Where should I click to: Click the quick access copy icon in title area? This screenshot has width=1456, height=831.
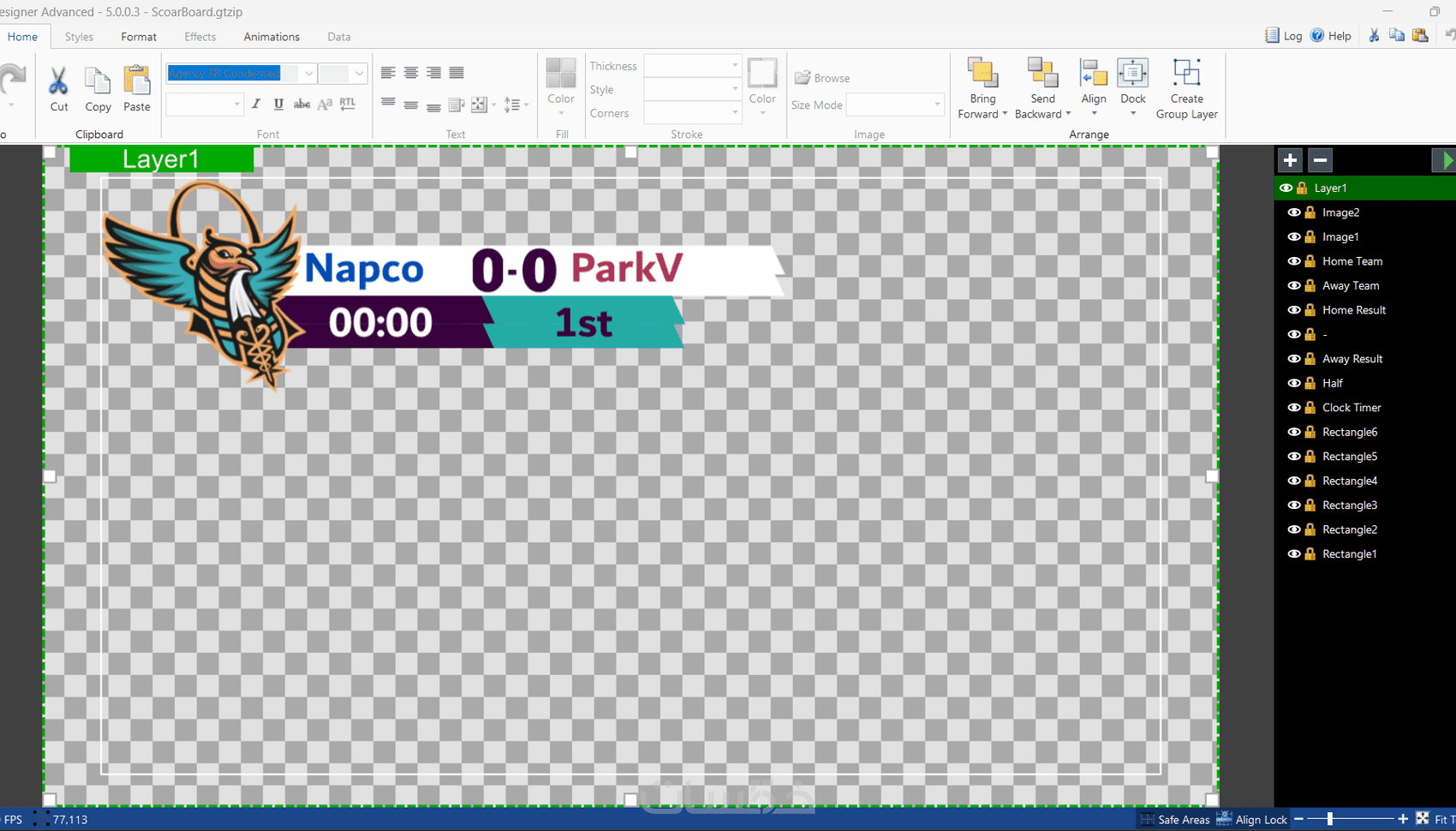coord(1397,35)
